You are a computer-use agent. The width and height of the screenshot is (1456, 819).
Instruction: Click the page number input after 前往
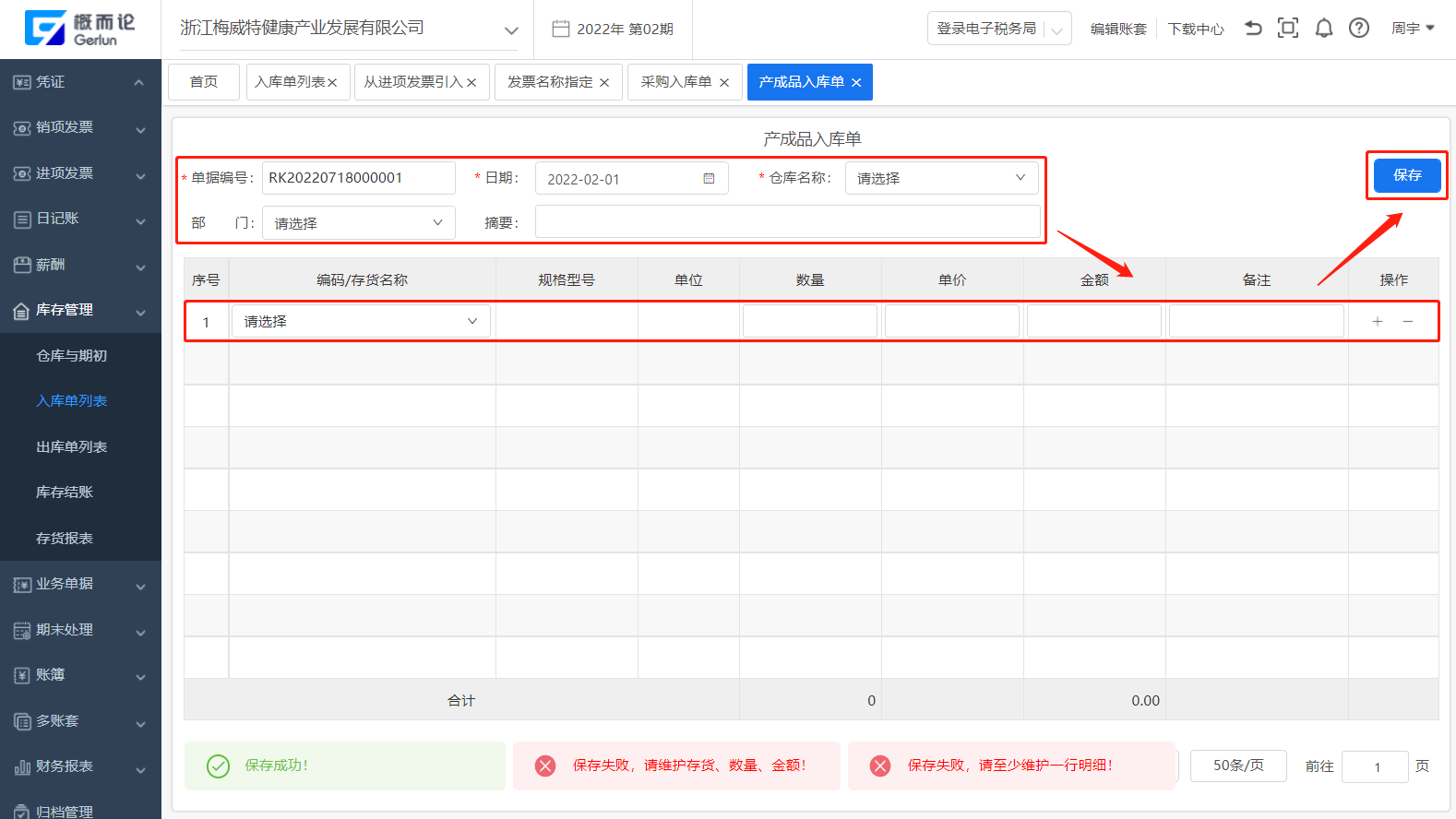pyautogui.click(x=1375, y=766)
